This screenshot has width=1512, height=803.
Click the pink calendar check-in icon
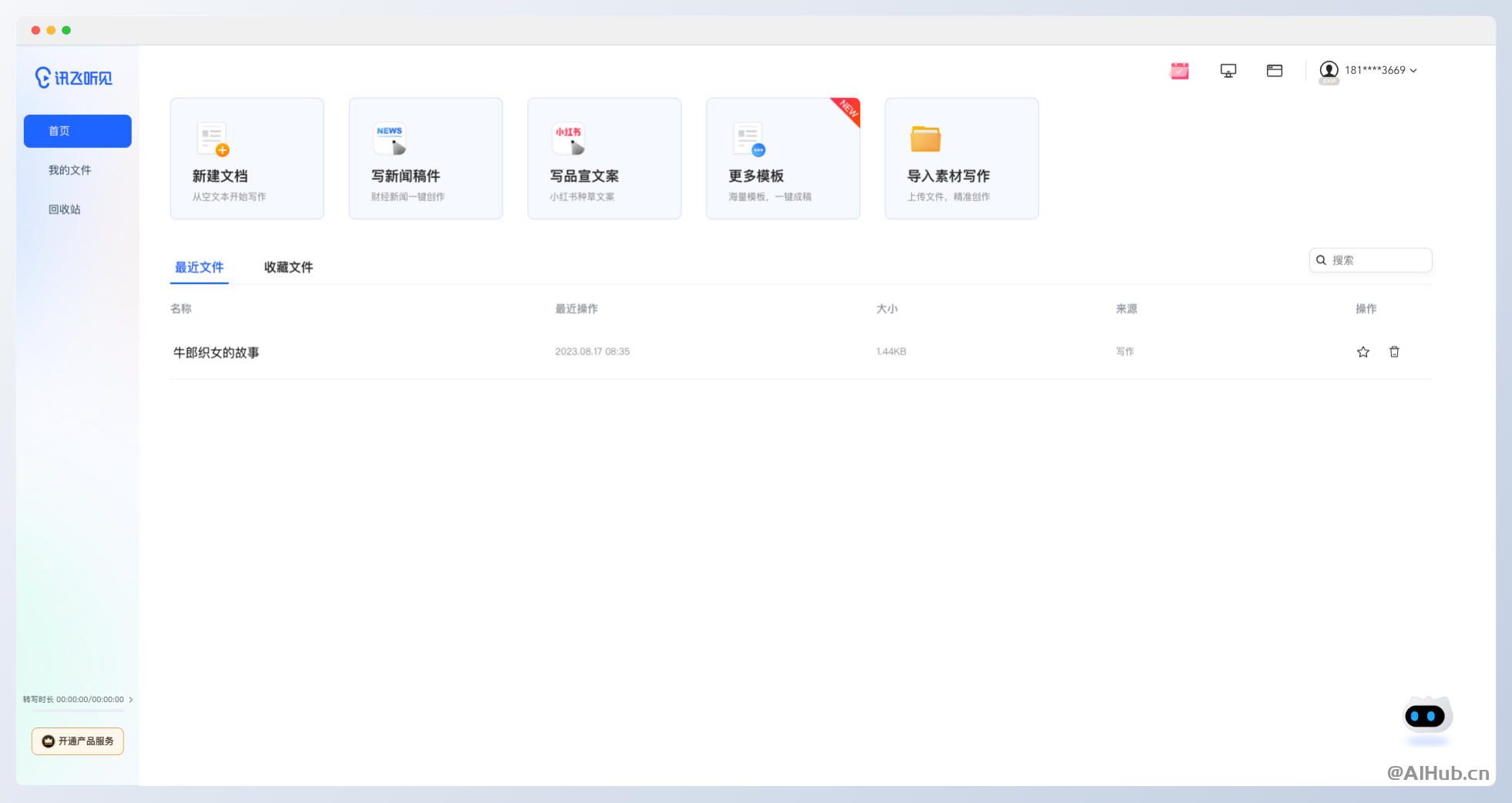(1179, 71)
